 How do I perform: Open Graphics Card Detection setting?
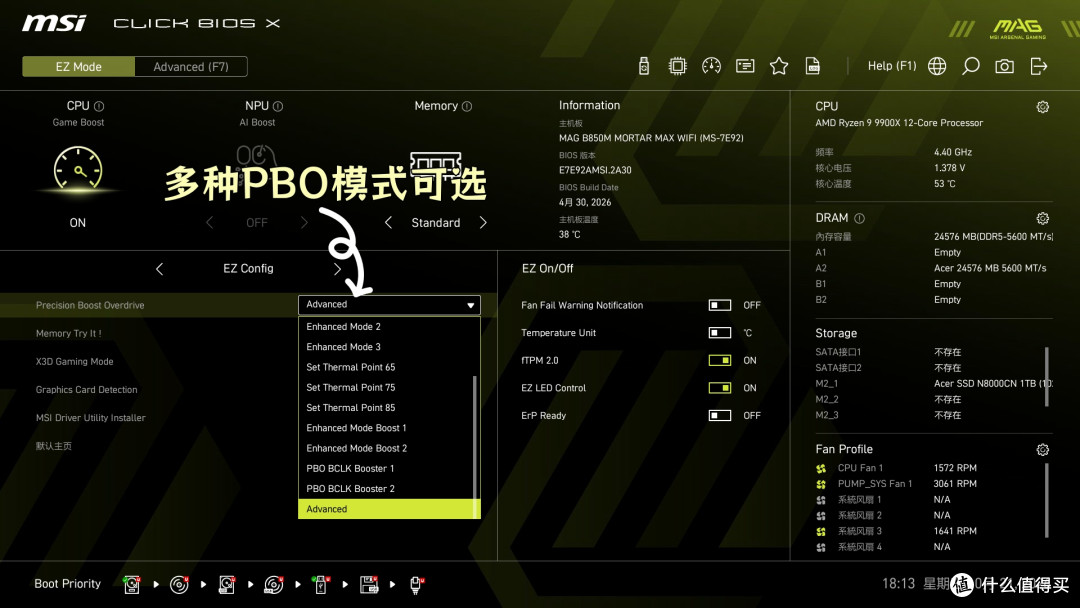tap(86, 390)
